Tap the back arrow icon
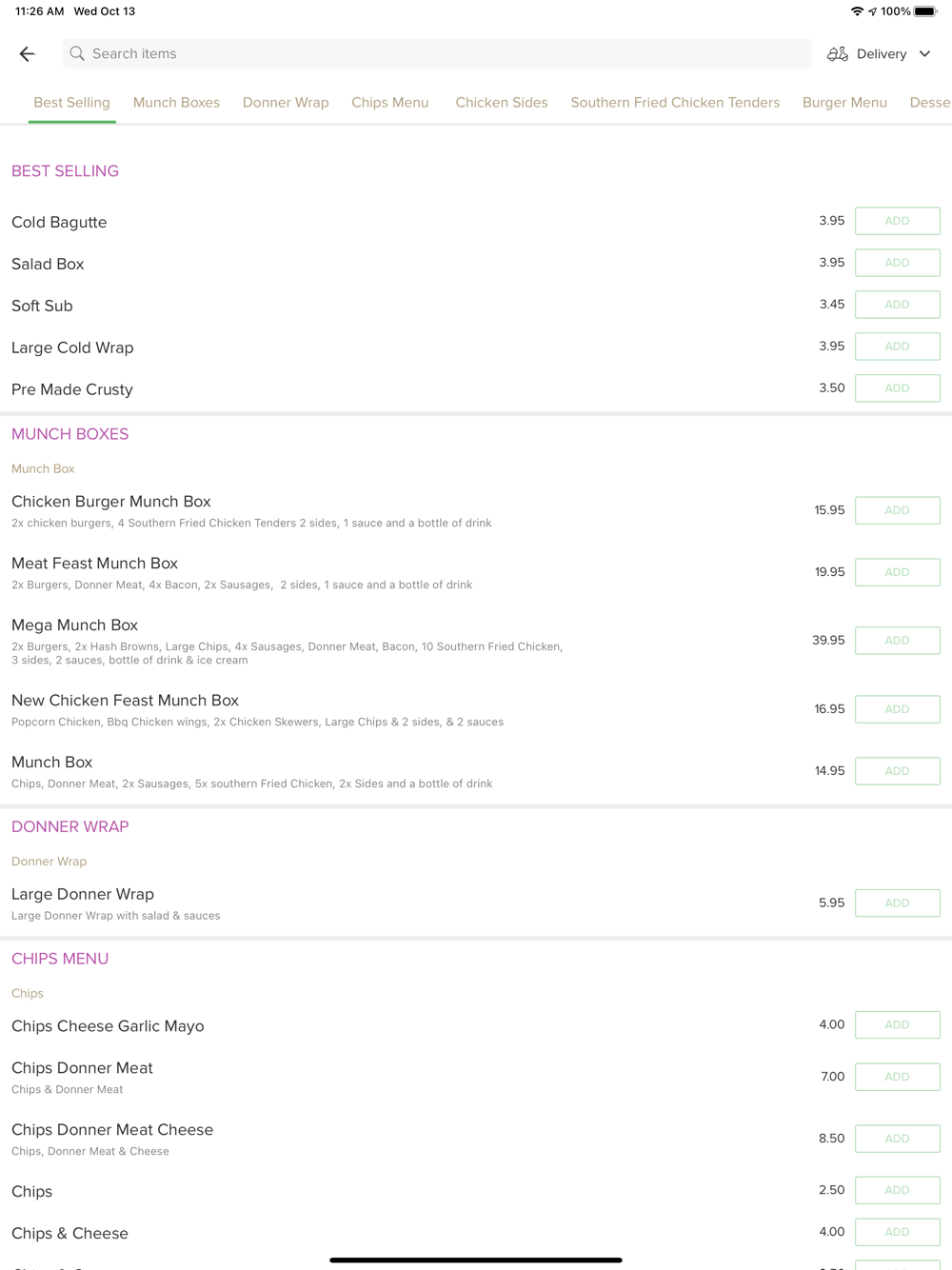 click(x=27, y=54)
